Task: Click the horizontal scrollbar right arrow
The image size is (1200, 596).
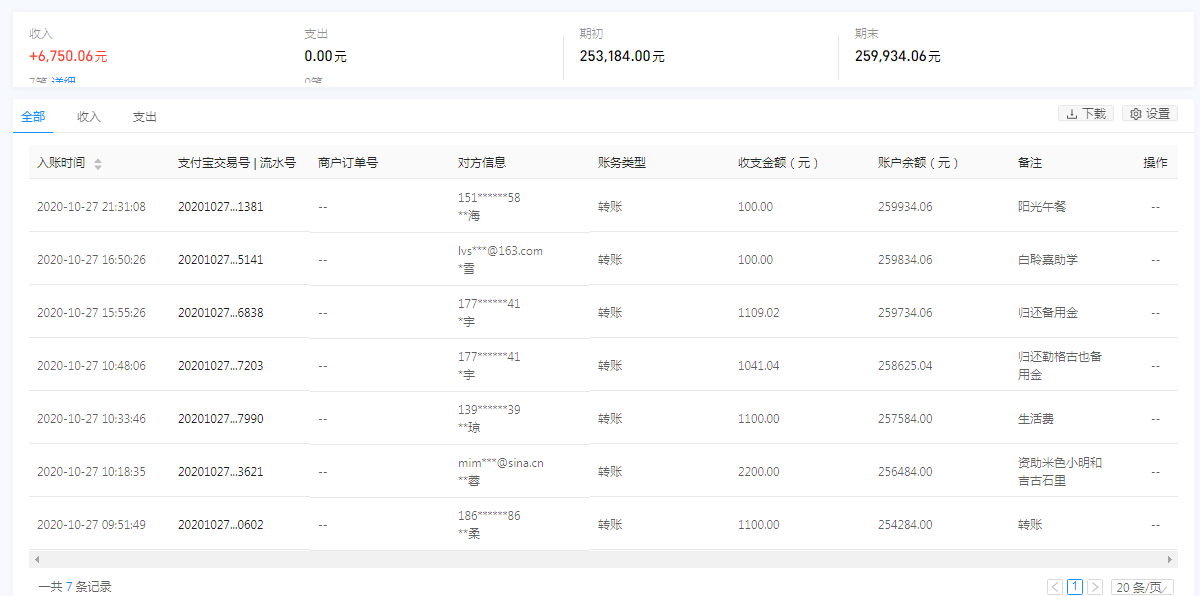Action: [x=1169, y=559]
